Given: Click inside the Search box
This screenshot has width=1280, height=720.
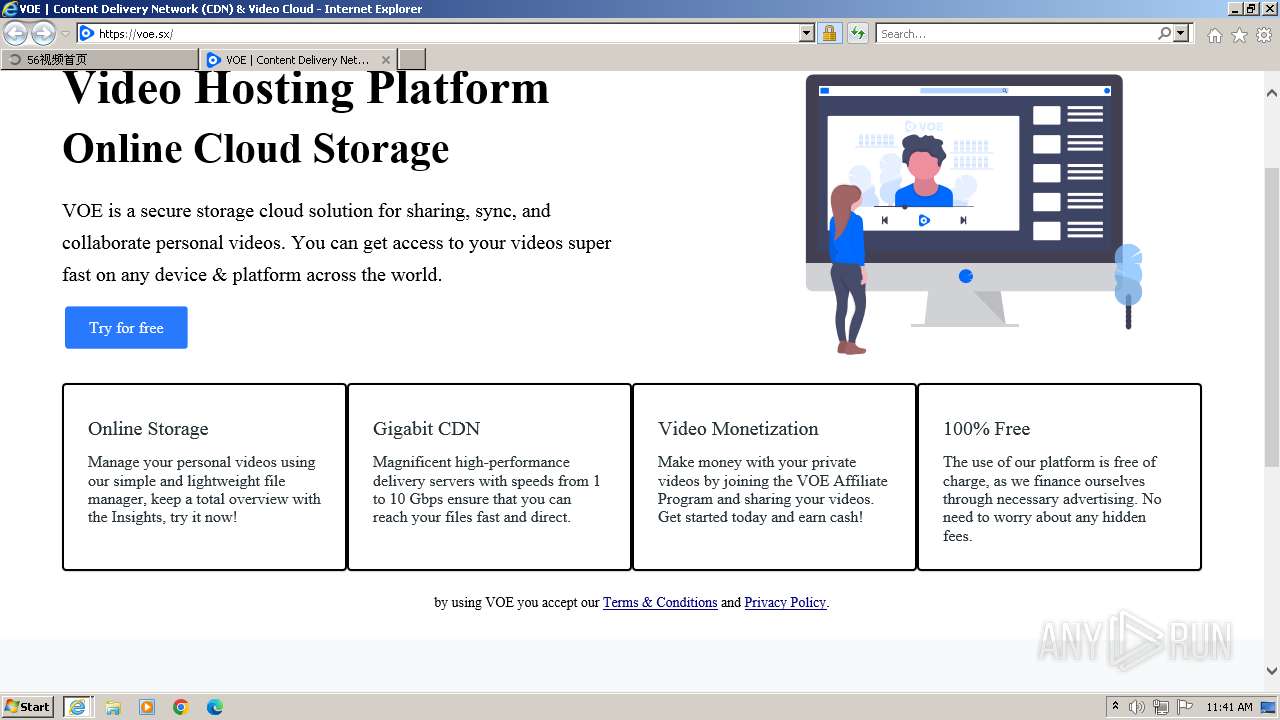Looking at the screenshot, I should pos(1015,34).
